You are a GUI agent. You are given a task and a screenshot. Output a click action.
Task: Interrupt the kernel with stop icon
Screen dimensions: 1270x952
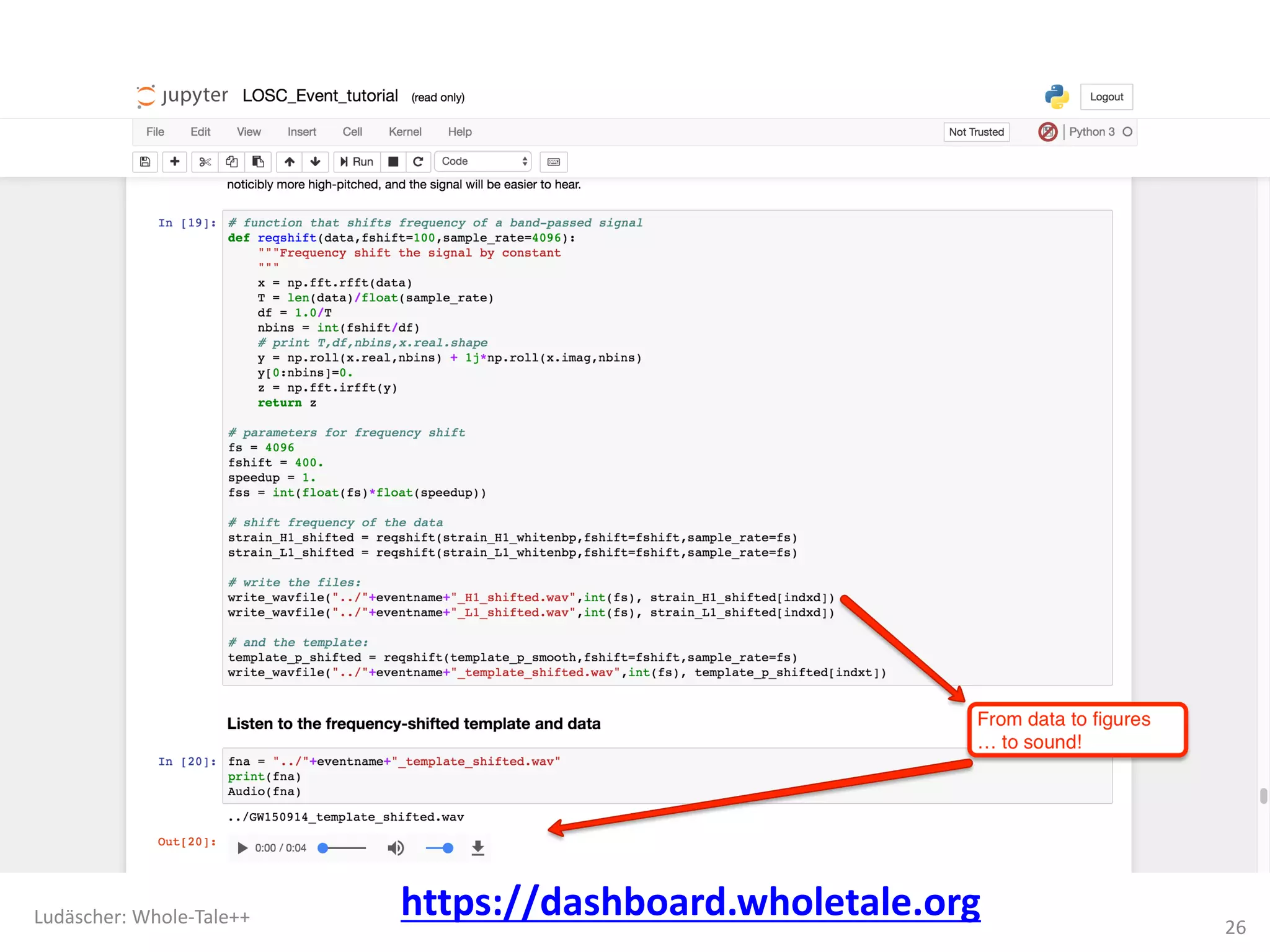393,162
